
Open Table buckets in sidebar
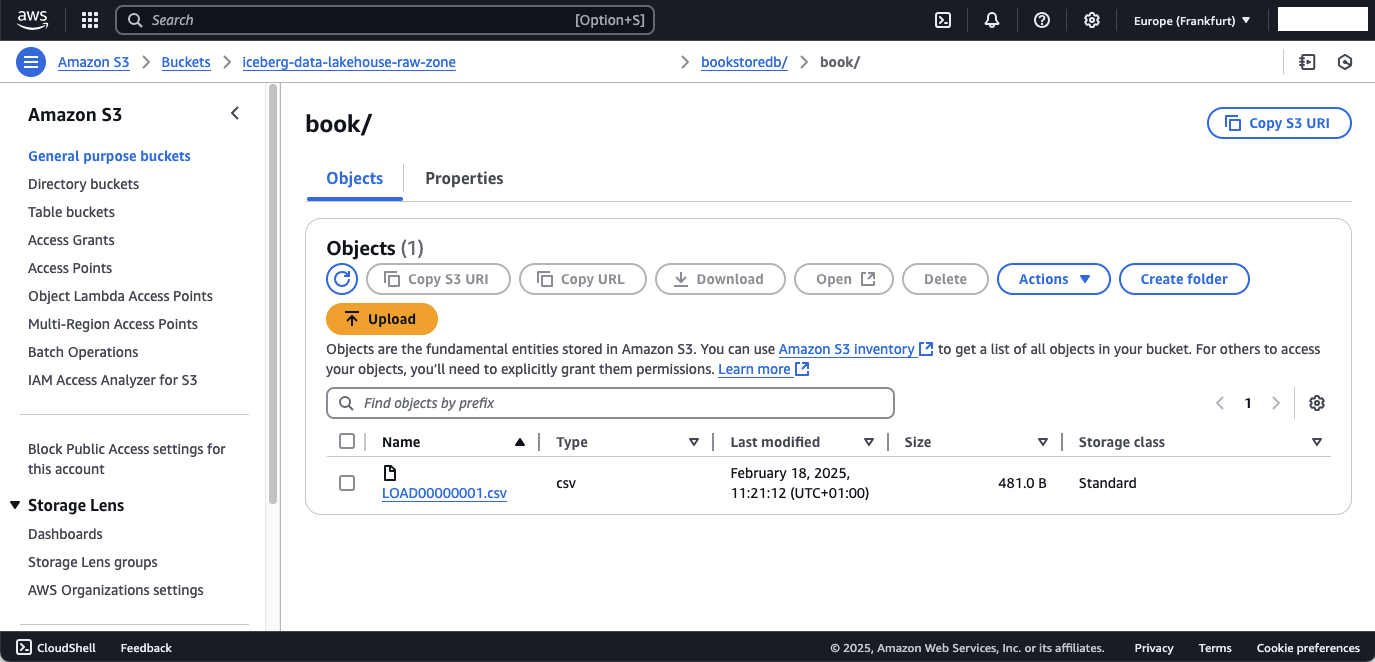pyautogui.click(x=71, y=212)
